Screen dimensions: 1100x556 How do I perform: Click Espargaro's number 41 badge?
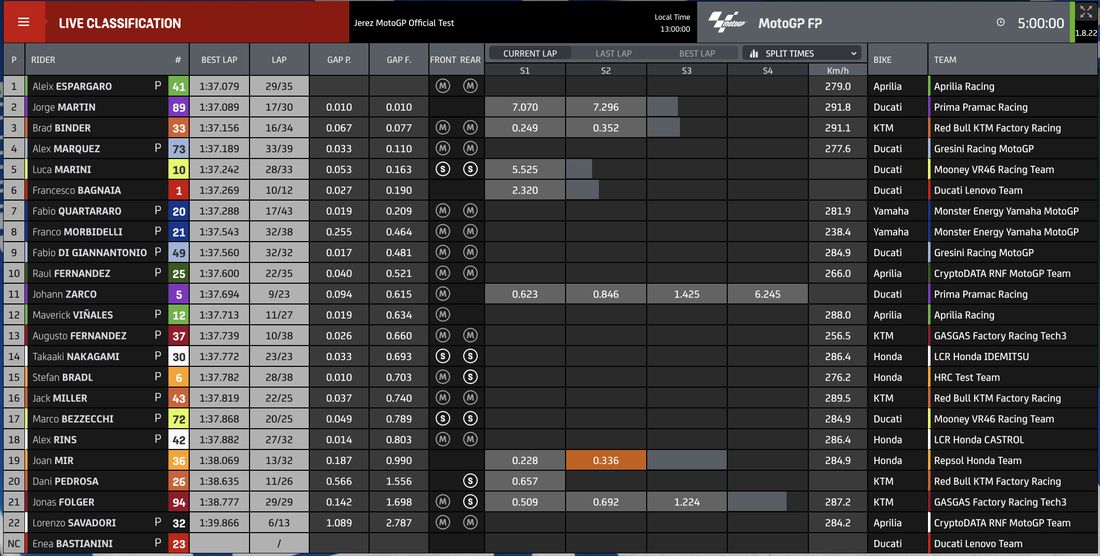pos(178,86)
